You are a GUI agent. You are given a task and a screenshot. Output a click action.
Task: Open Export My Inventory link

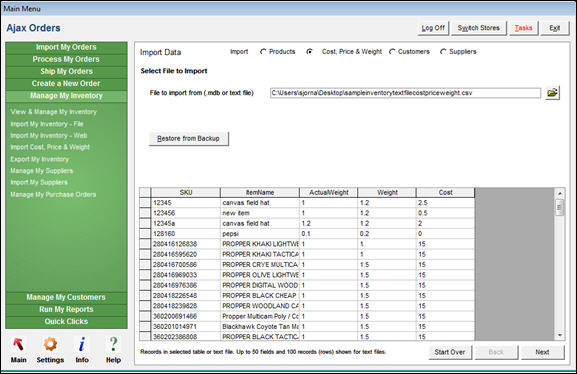(x=39, y=159)
